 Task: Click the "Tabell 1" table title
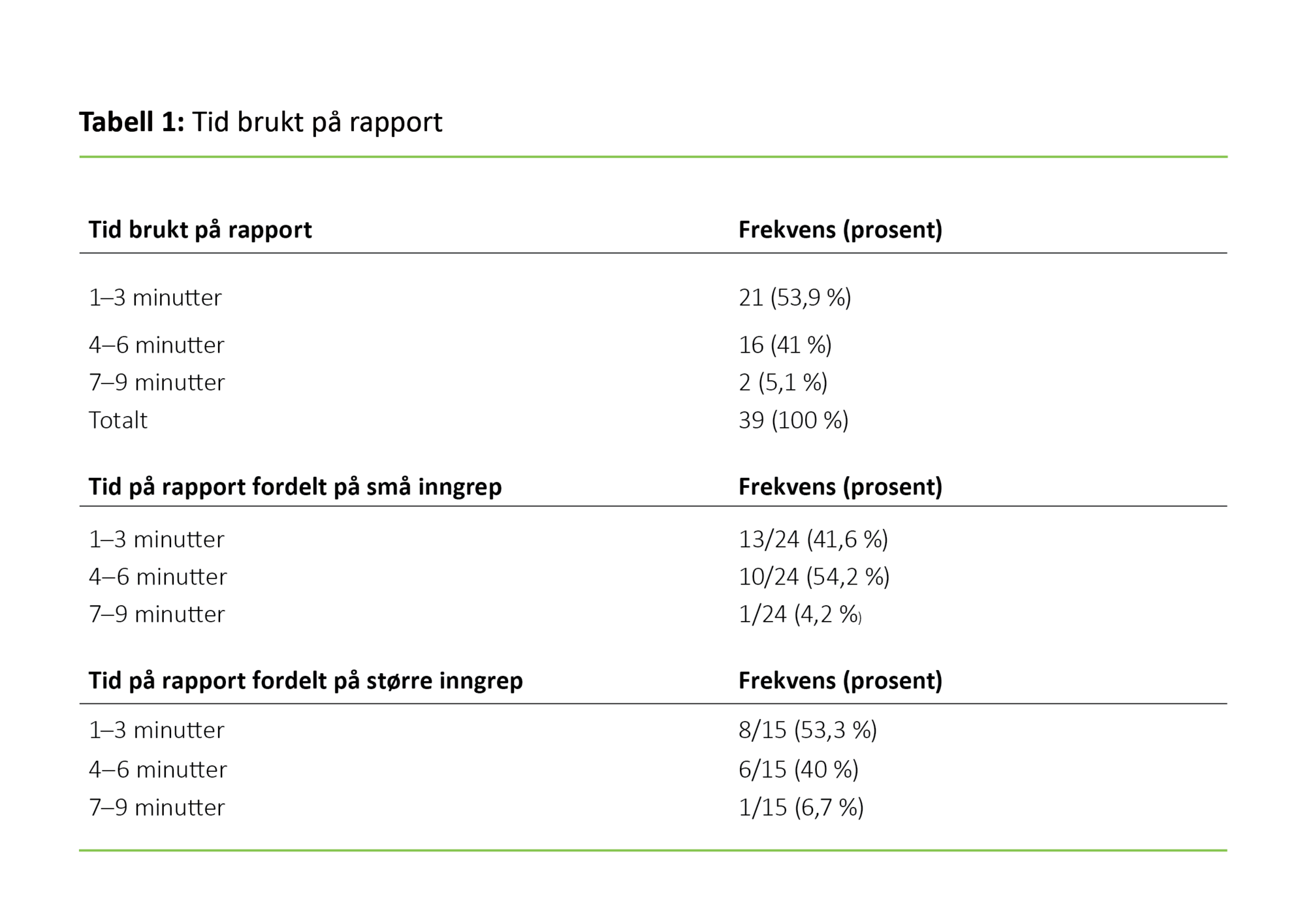pos(261,122)
